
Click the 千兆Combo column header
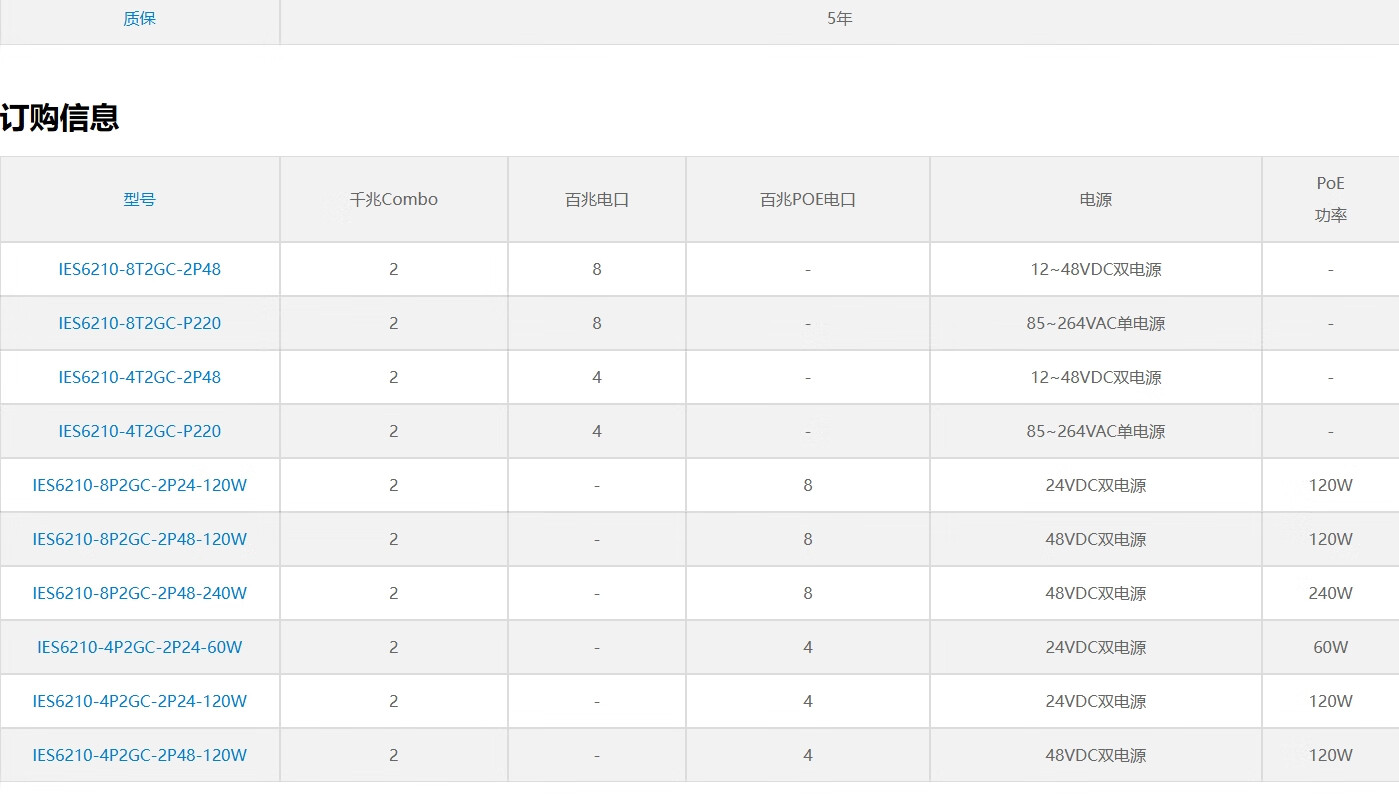(394, 199)
